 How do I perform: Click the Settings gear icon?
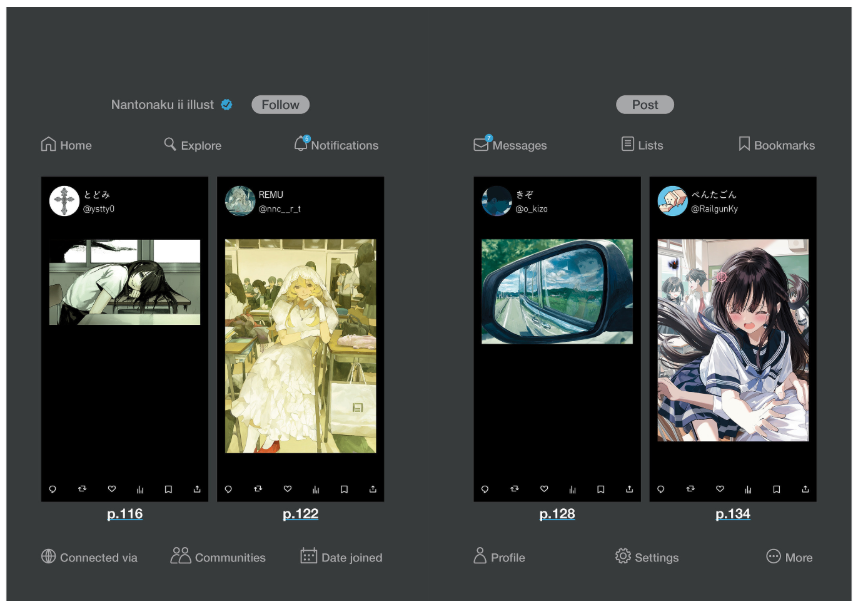623,556
